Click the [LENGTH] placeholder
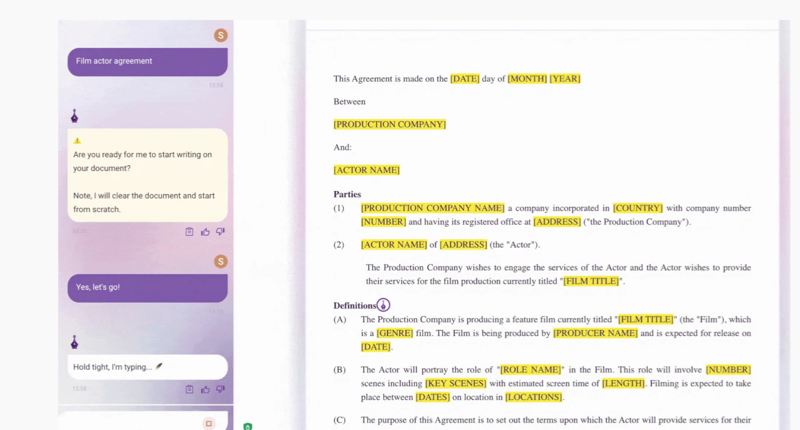Viewport: 800px width, 430px height. [x=623, y=383]
